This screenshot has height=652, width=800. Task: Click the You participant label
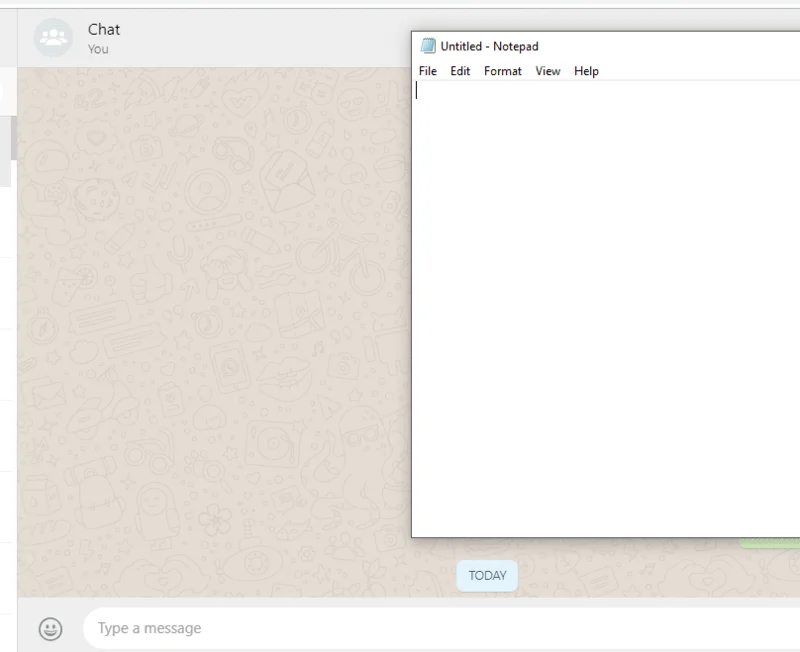tap(98, 49)
